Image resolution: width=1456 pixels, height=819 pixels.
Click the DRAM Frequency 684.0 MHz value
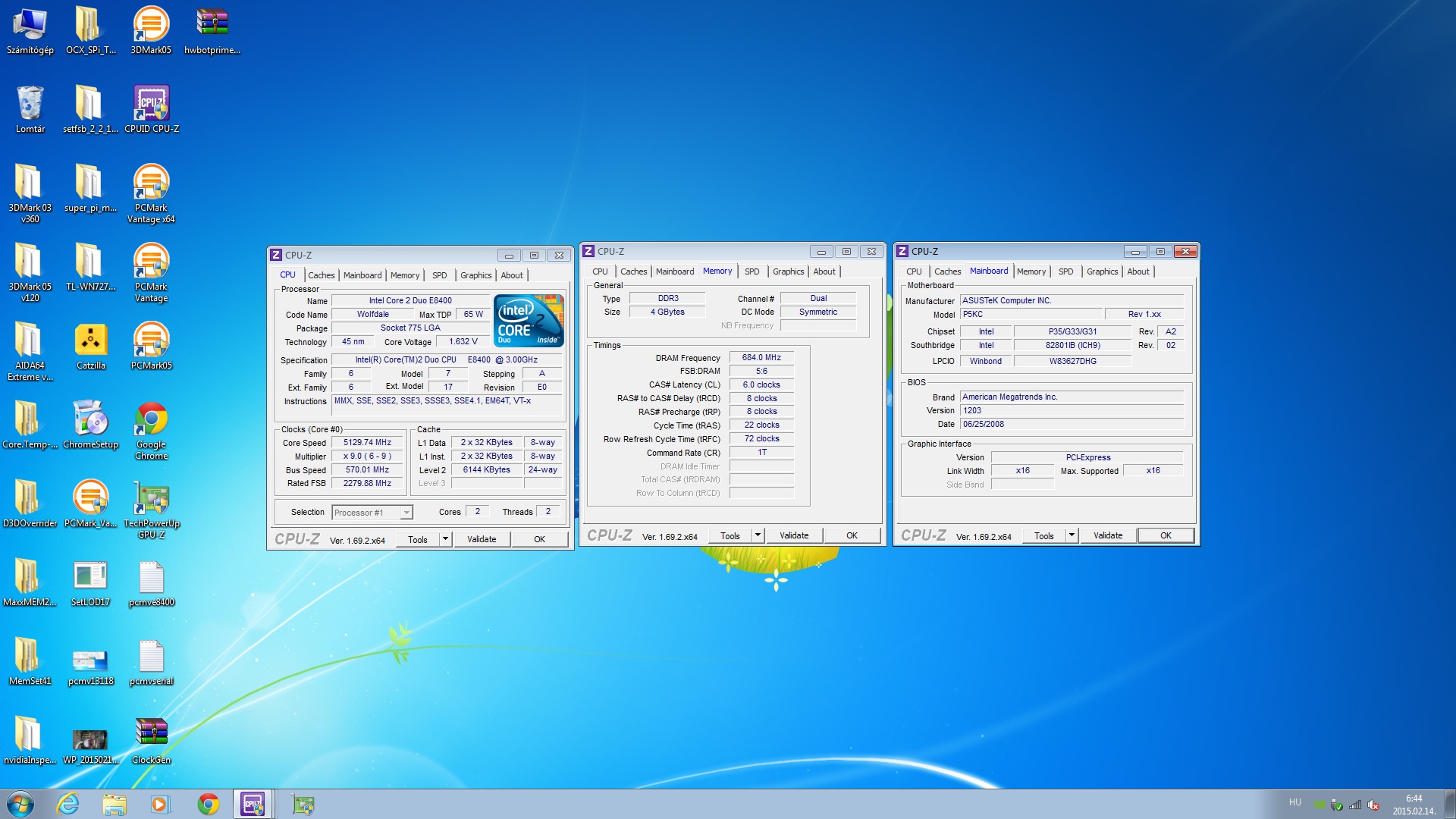[x=761, y=357]
